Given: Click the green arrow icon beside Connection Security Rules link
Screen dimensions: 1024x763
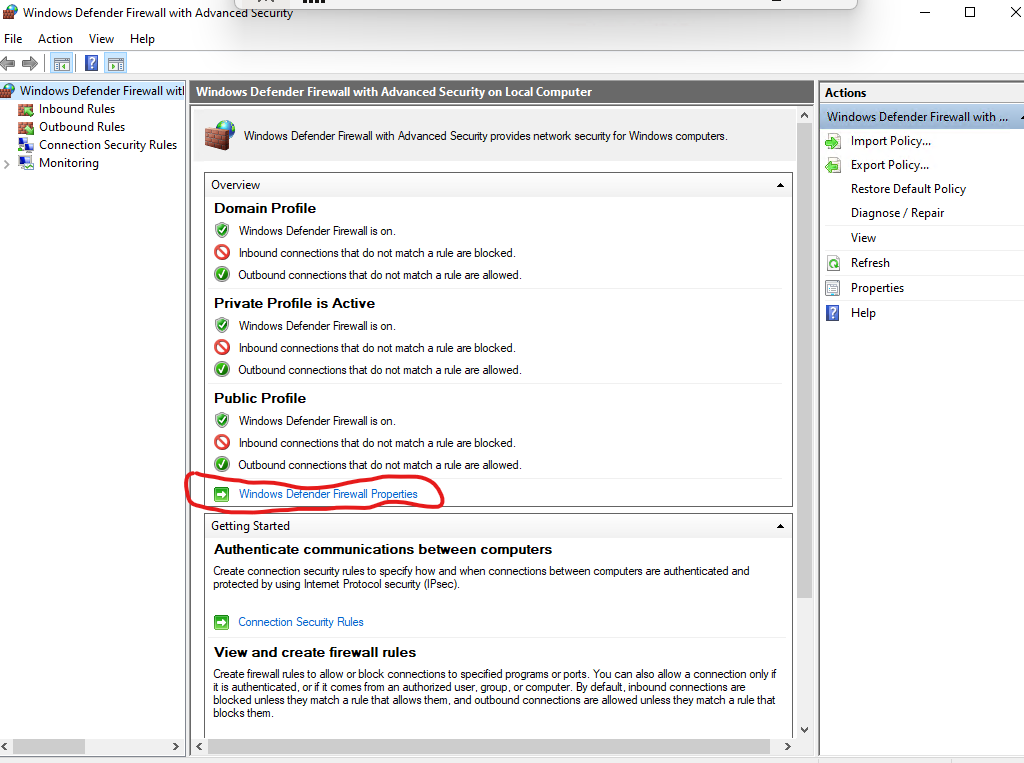Looking at the screenshot, I should pyautogui.click(x=222, y=622).
